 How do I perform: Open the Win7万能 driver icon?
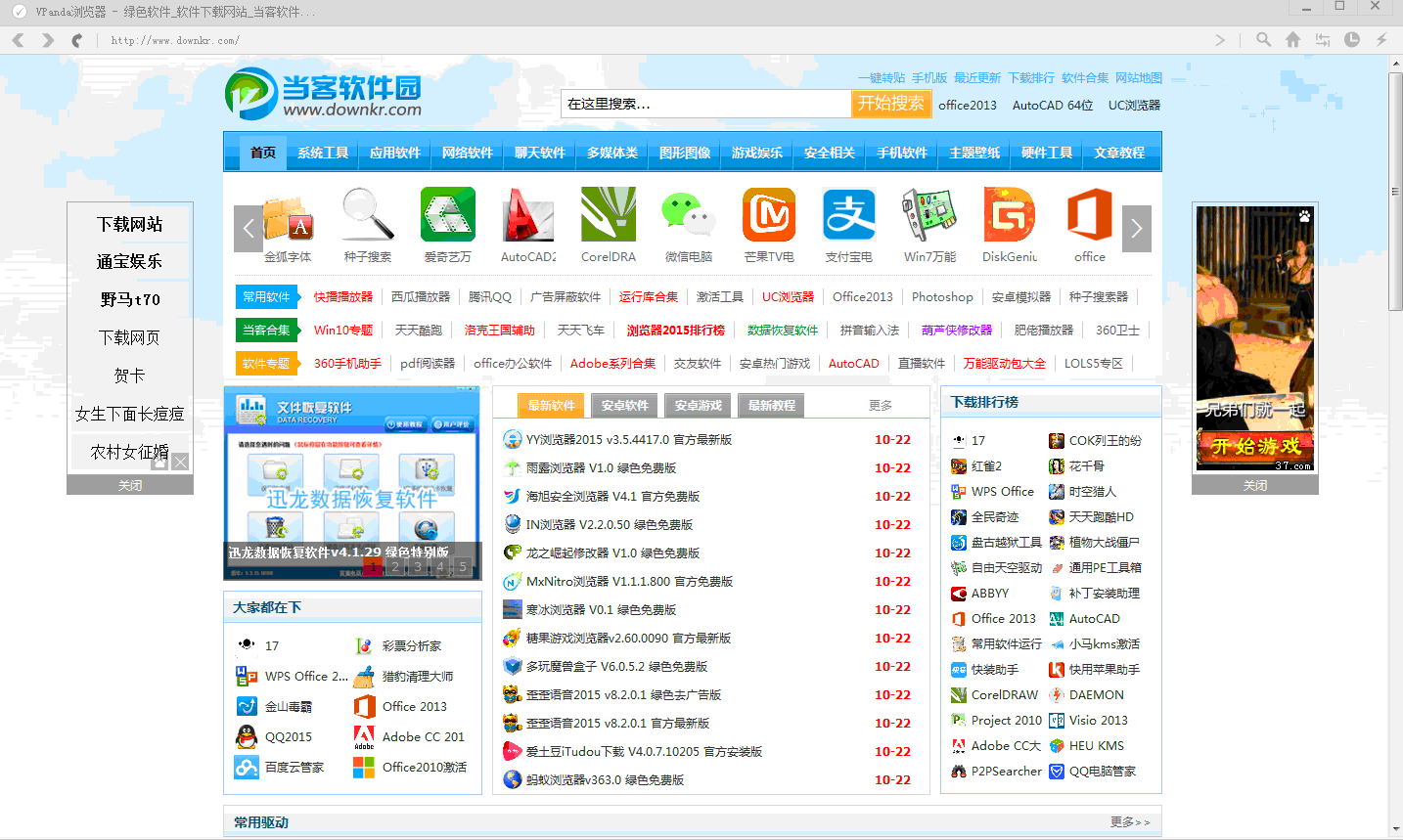point(929,214)
